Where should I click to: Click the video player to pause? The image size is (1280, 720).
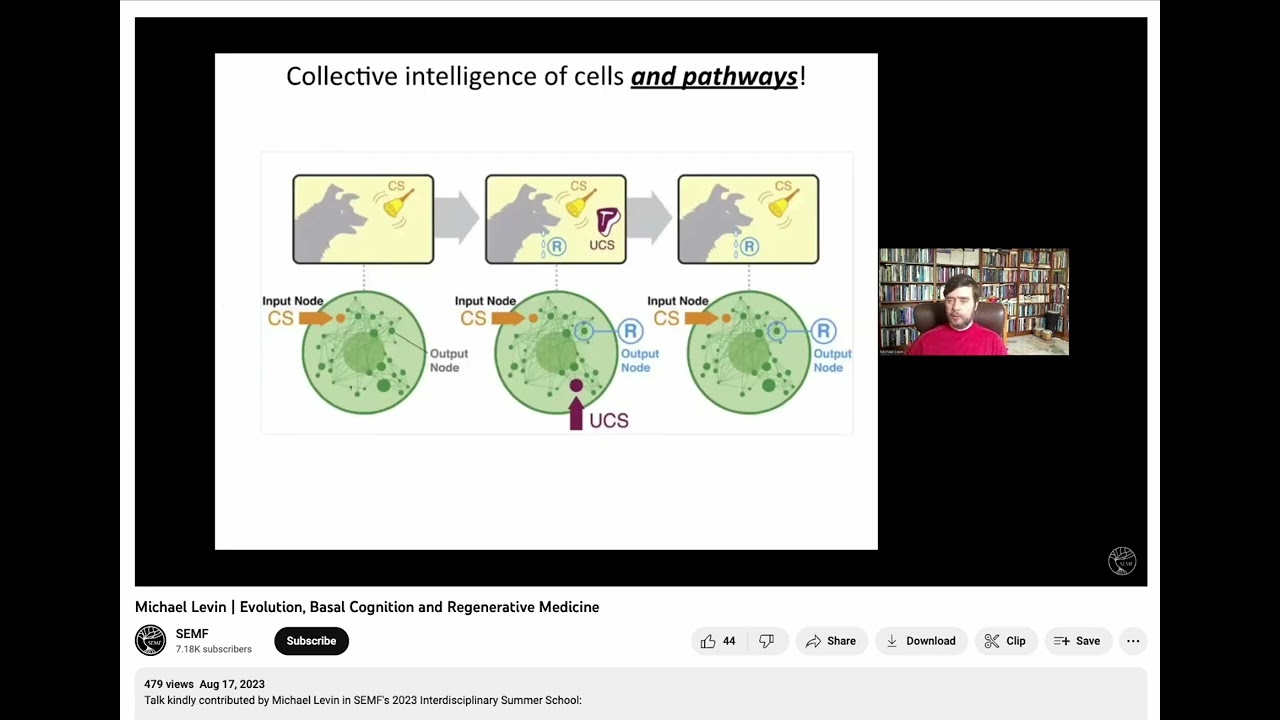coord(641,301)
